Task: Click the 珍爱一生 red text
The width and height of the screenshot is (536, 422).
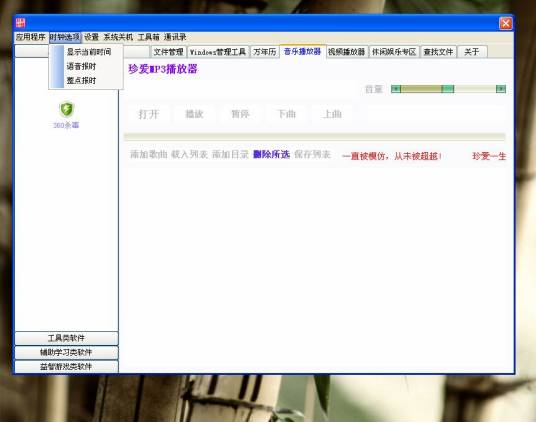Action: [489, 156]
